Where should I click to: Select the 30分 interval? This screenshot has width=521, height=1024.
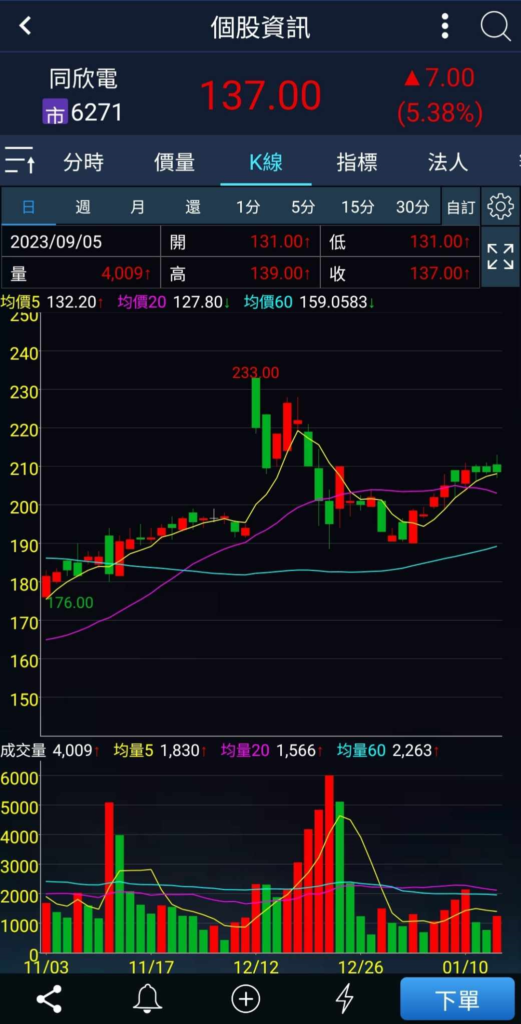click(413, 207)
